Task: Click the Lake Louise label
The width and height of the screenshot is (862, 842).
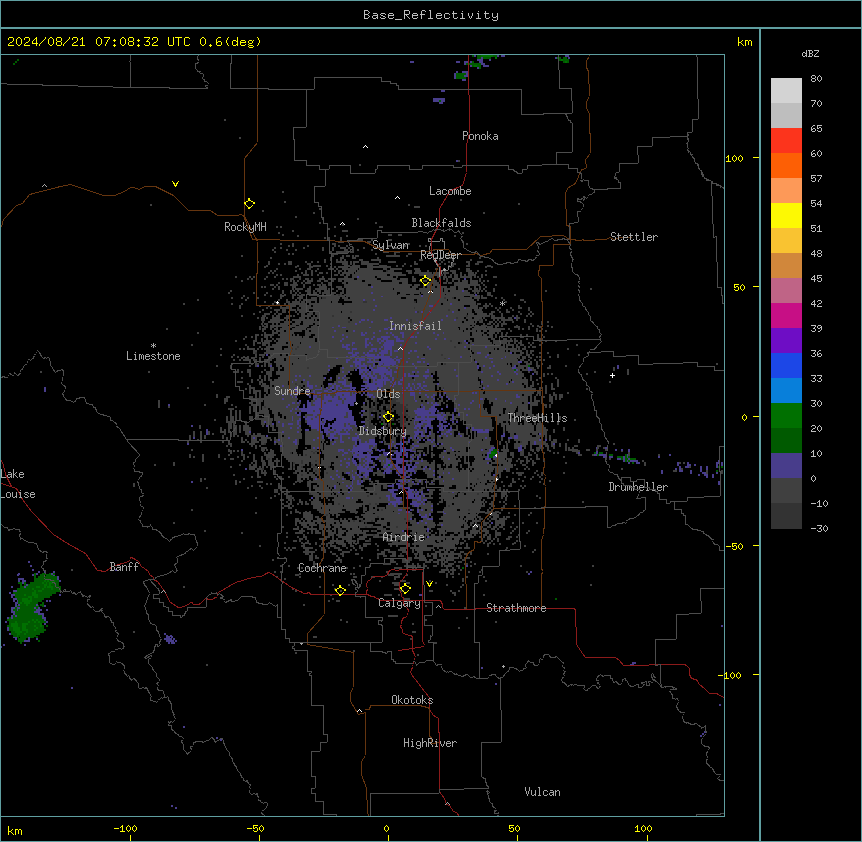Action: point(18,484)
